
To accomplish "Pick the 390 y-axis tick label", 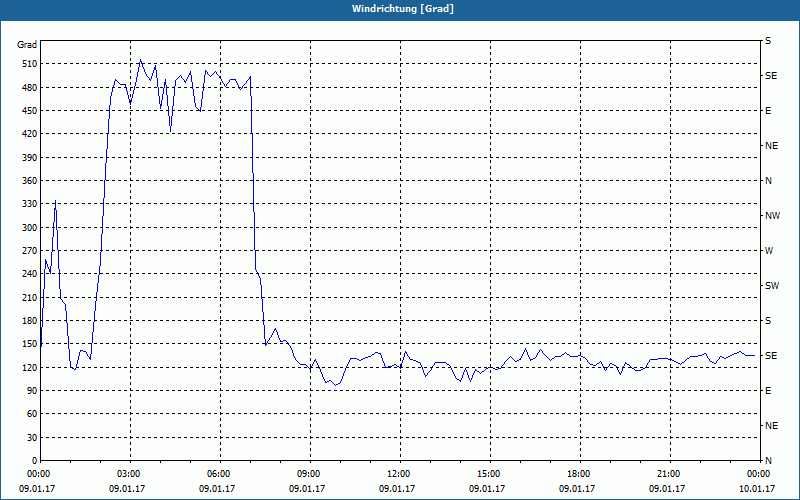I will [30, 158].
